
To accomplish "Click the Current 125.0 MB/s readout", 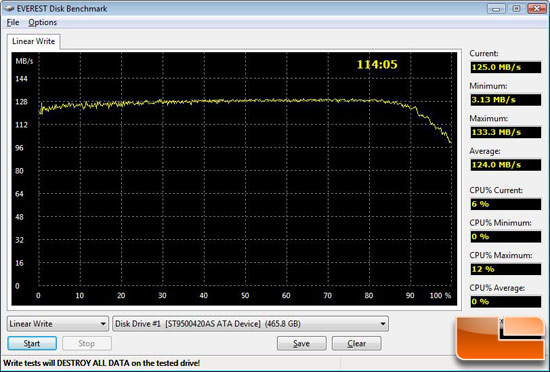I will point(505,67).
